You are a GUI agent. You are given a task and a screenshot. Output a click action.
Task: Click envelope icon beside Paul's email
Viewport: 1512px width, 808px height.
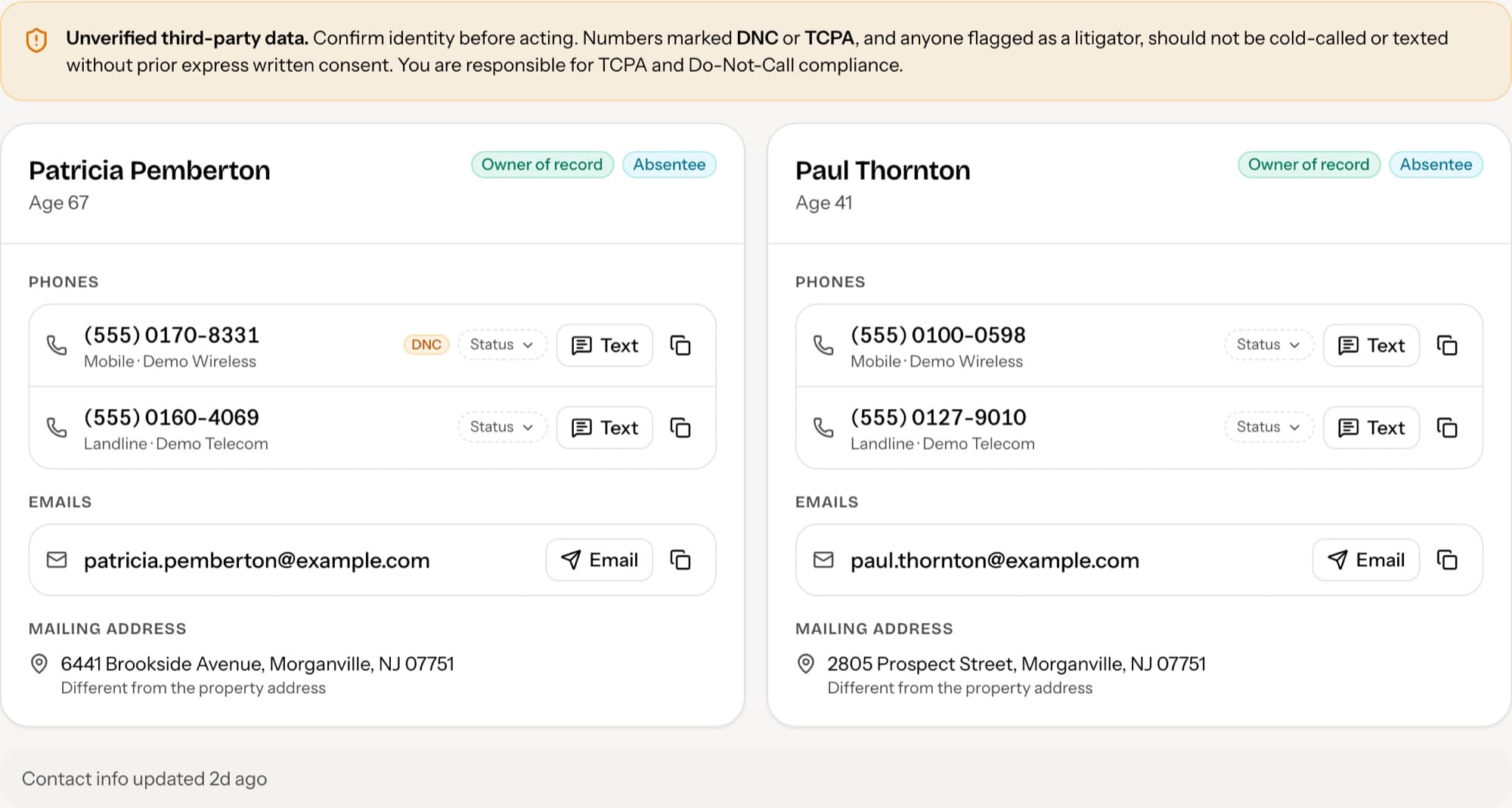click(x=823, y=560)
